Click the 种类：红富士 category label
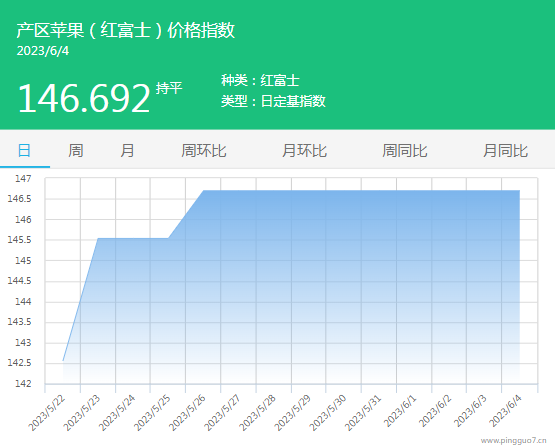 tap(260, 80)
